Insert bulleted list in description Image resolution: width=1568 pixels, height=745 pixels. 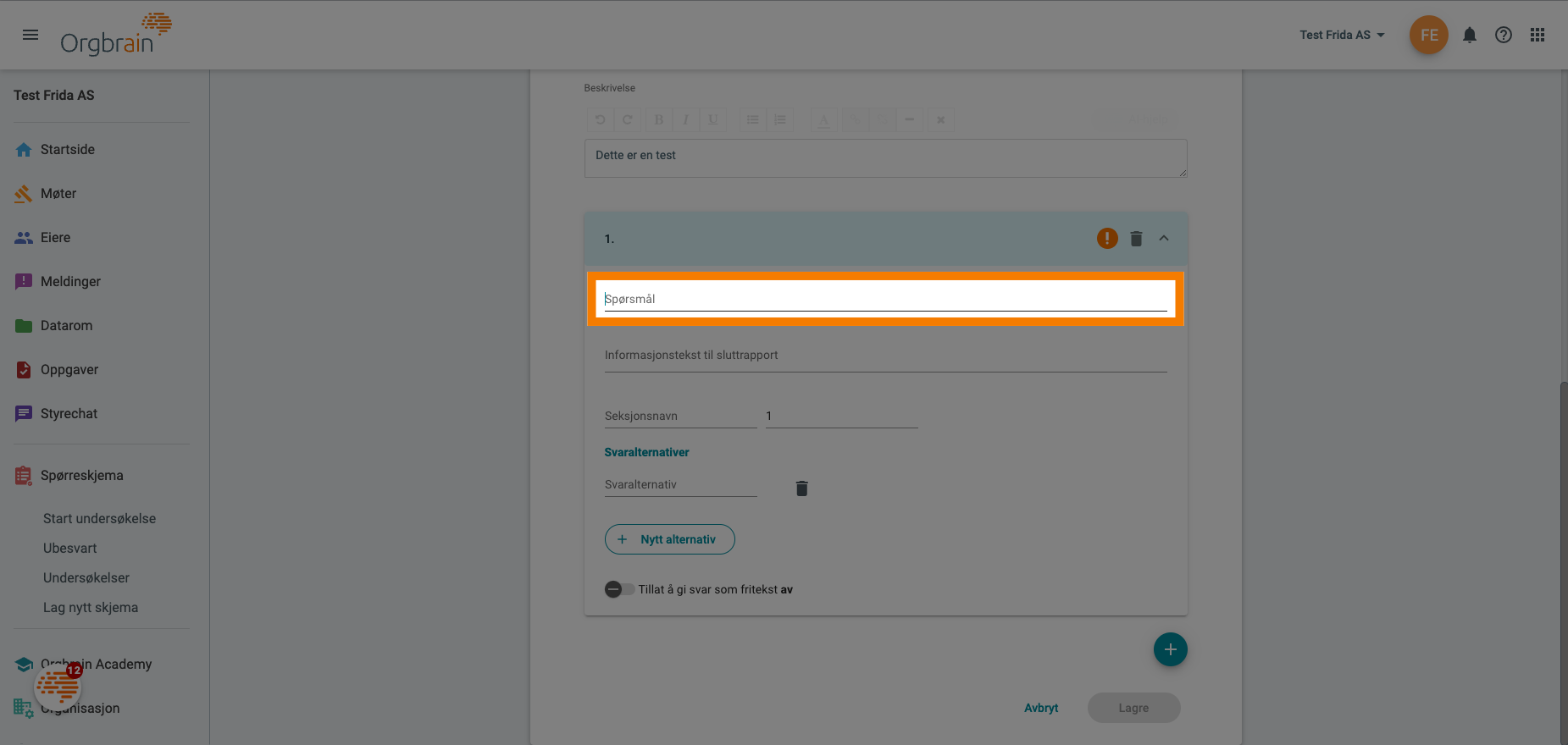click(x=752, y=119)
